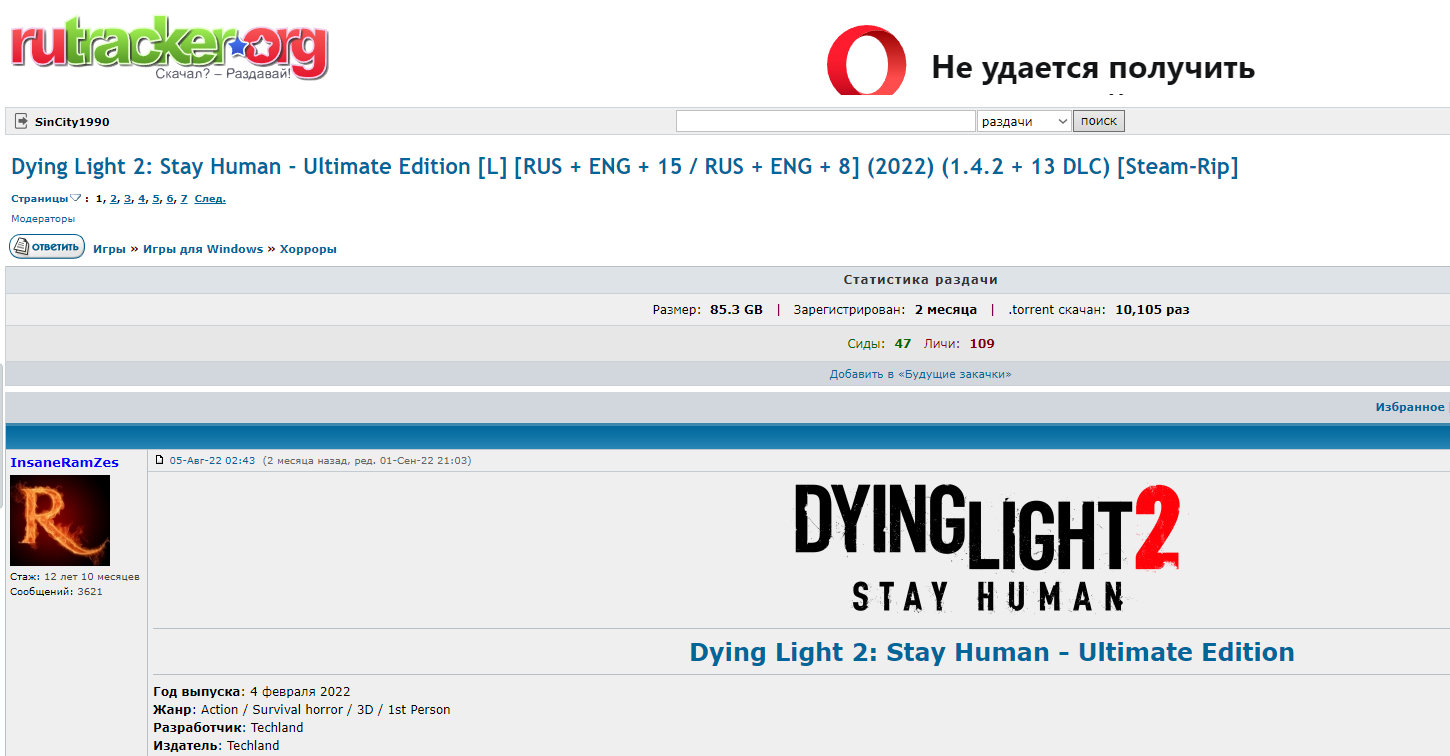Click the «След.» next page link
The width and height of the screenshot is (1450, 756).
pos(210,199)
